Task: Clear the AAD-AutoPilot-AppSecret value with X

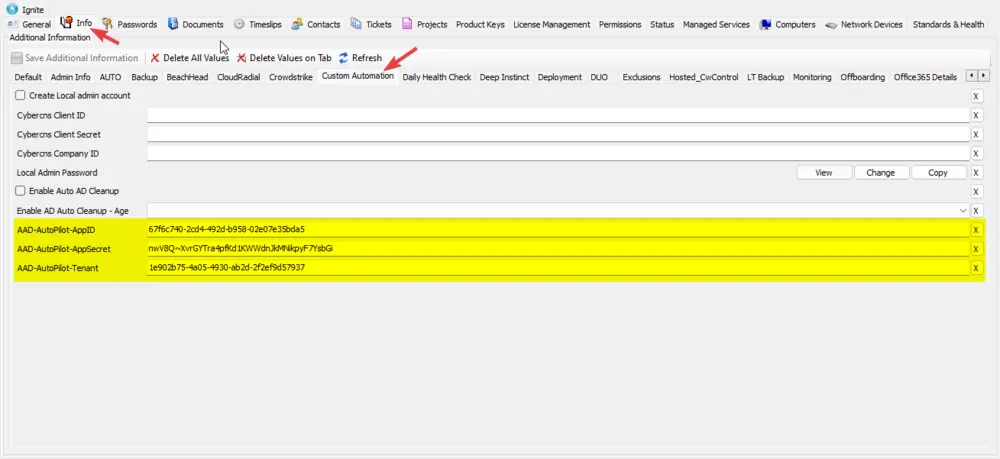Action: (x=976, y=249)
